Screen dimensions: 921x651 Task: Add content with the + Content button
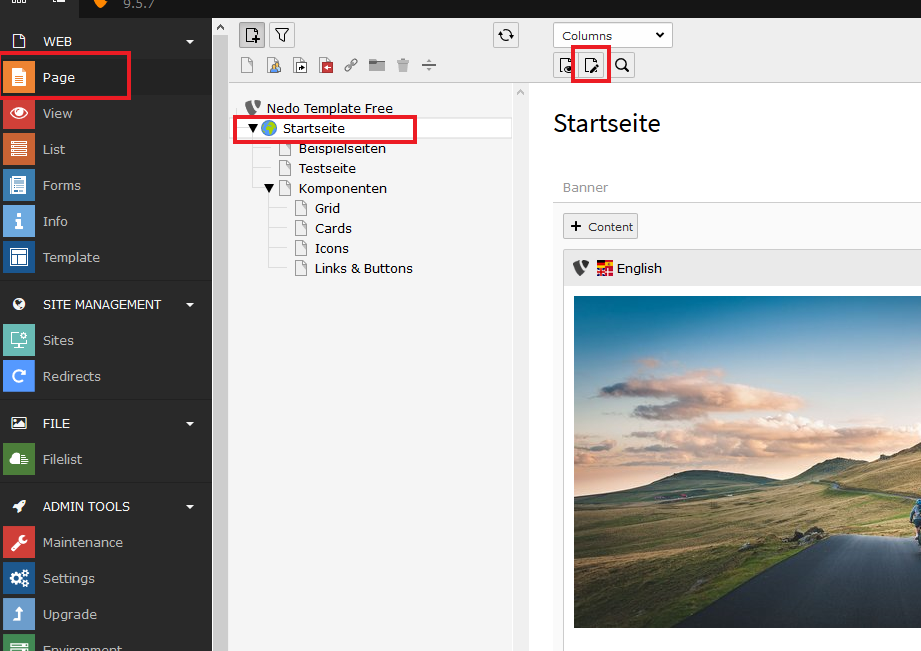point(600,226)
